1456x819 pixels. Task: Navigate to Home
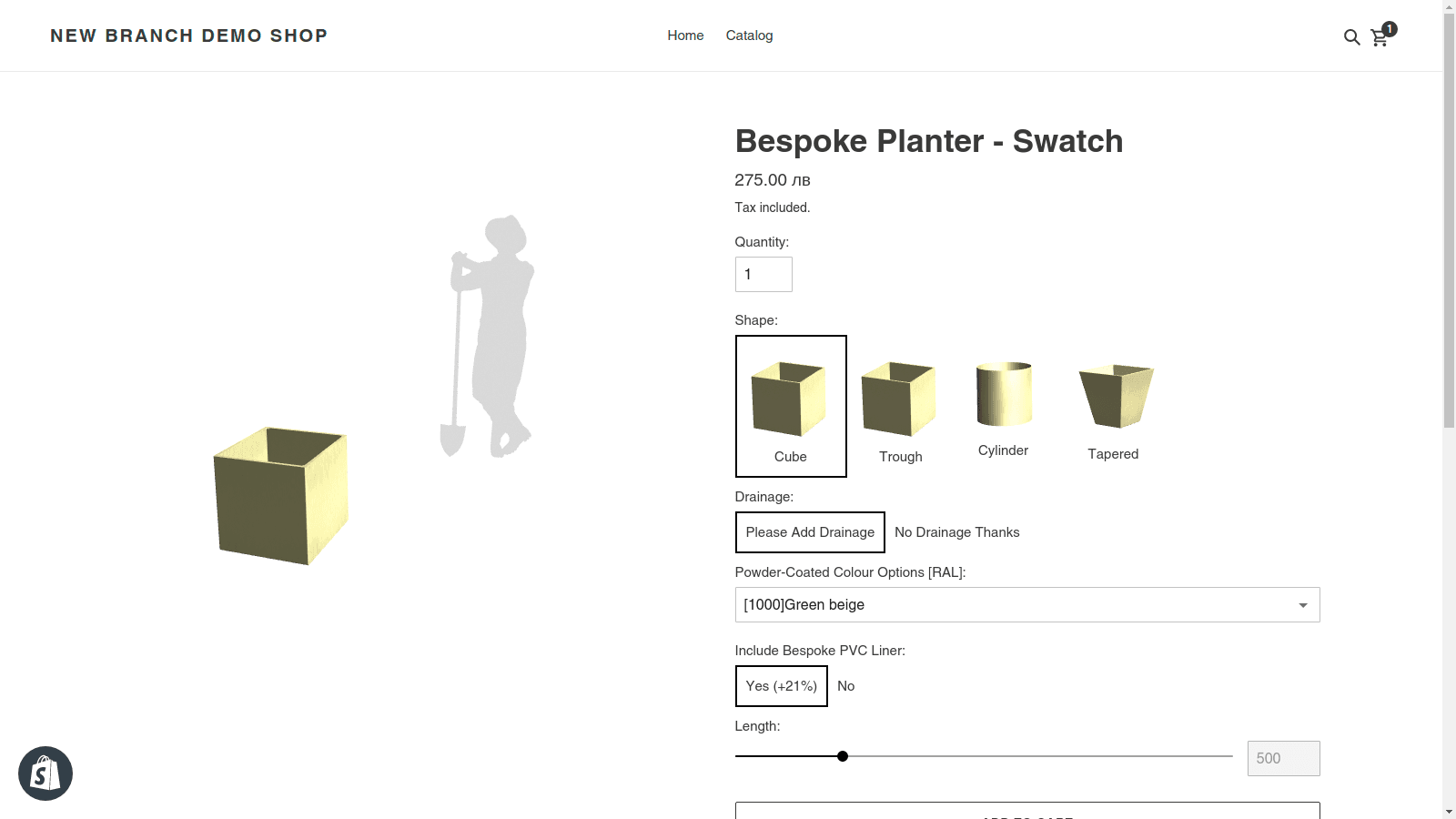click(684, 35)
